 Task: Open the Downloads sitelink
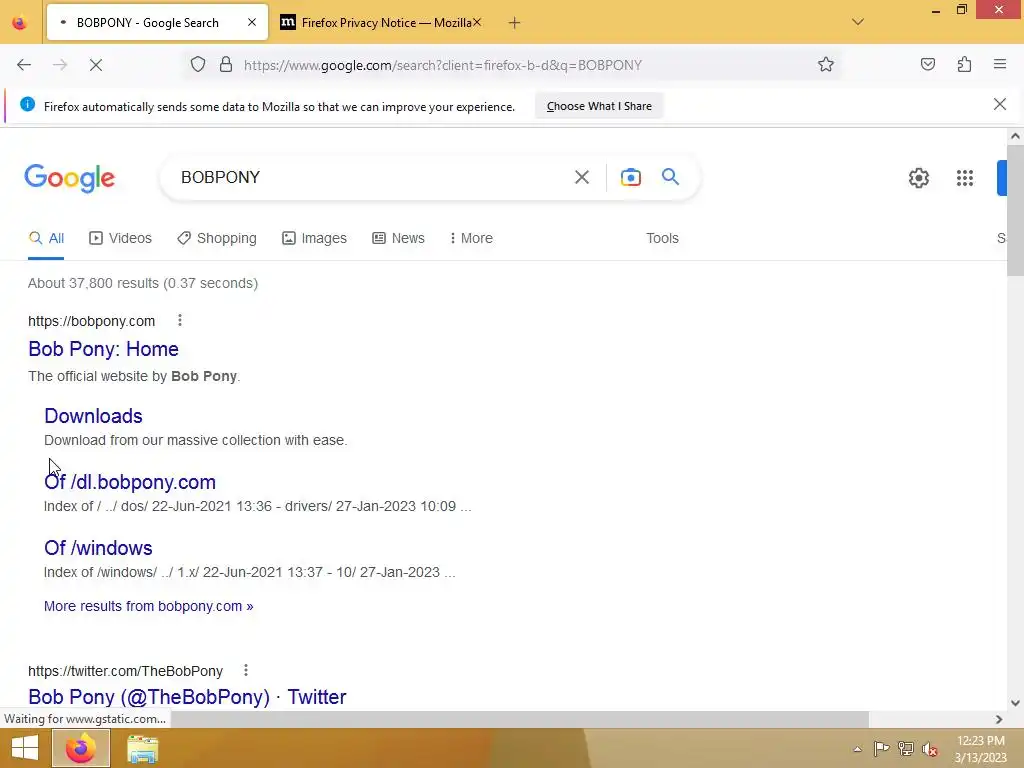93,416
